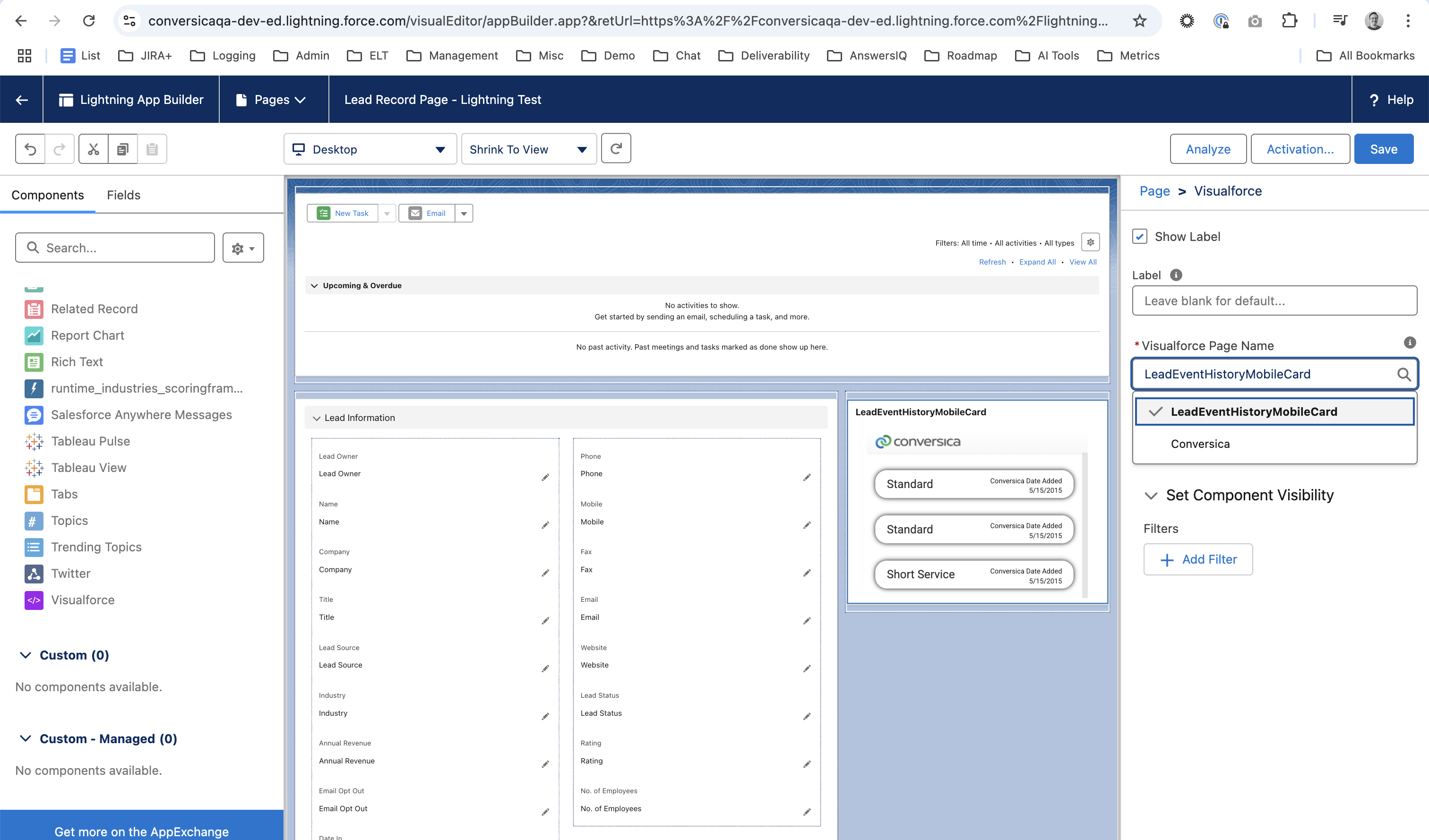Open the Help menu

[x=1391, y=100]
